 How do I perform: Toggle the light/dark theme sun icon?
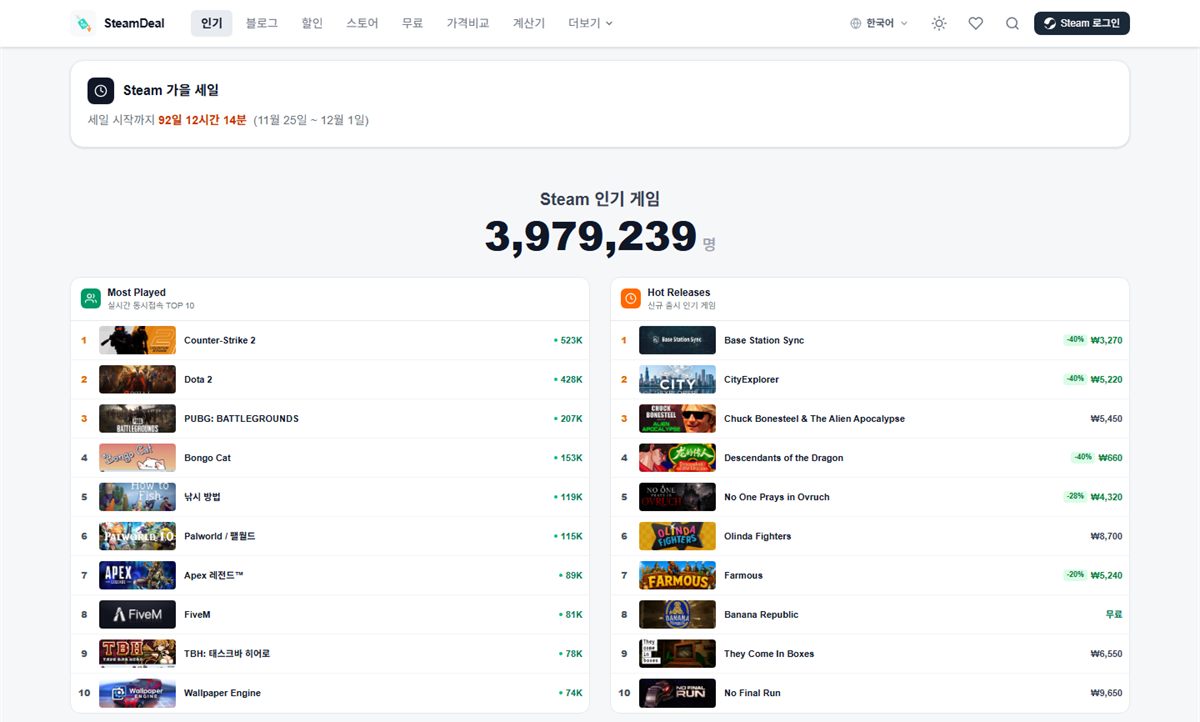tap(938, 23)
